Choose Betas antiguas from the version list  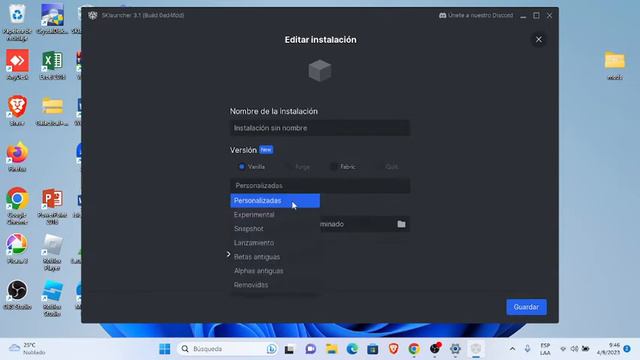[275, 257]
